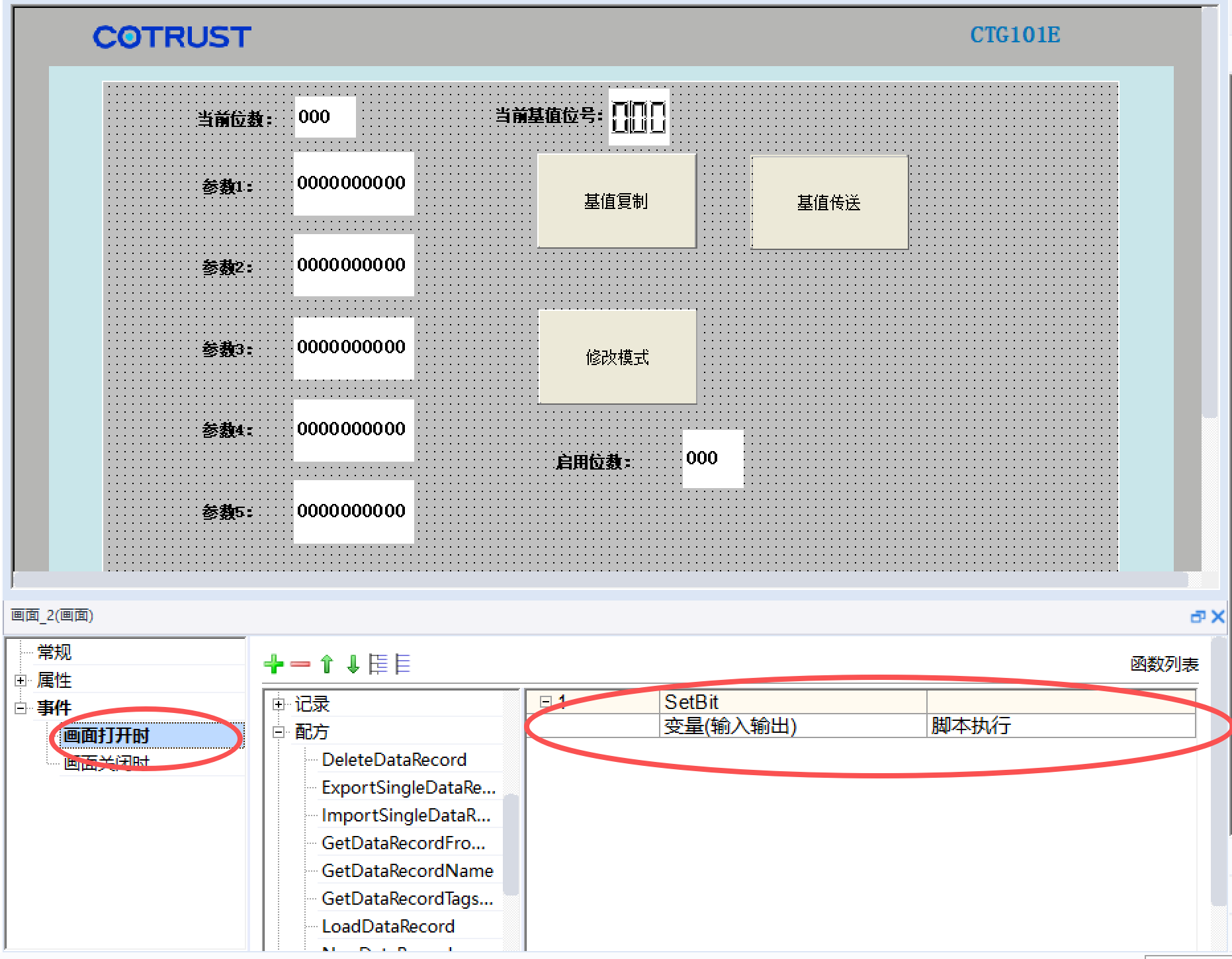The height and width of the screenshot is (959, 1232).
Task: Click the 参数1 value input field
Action: tap(353, 183)
